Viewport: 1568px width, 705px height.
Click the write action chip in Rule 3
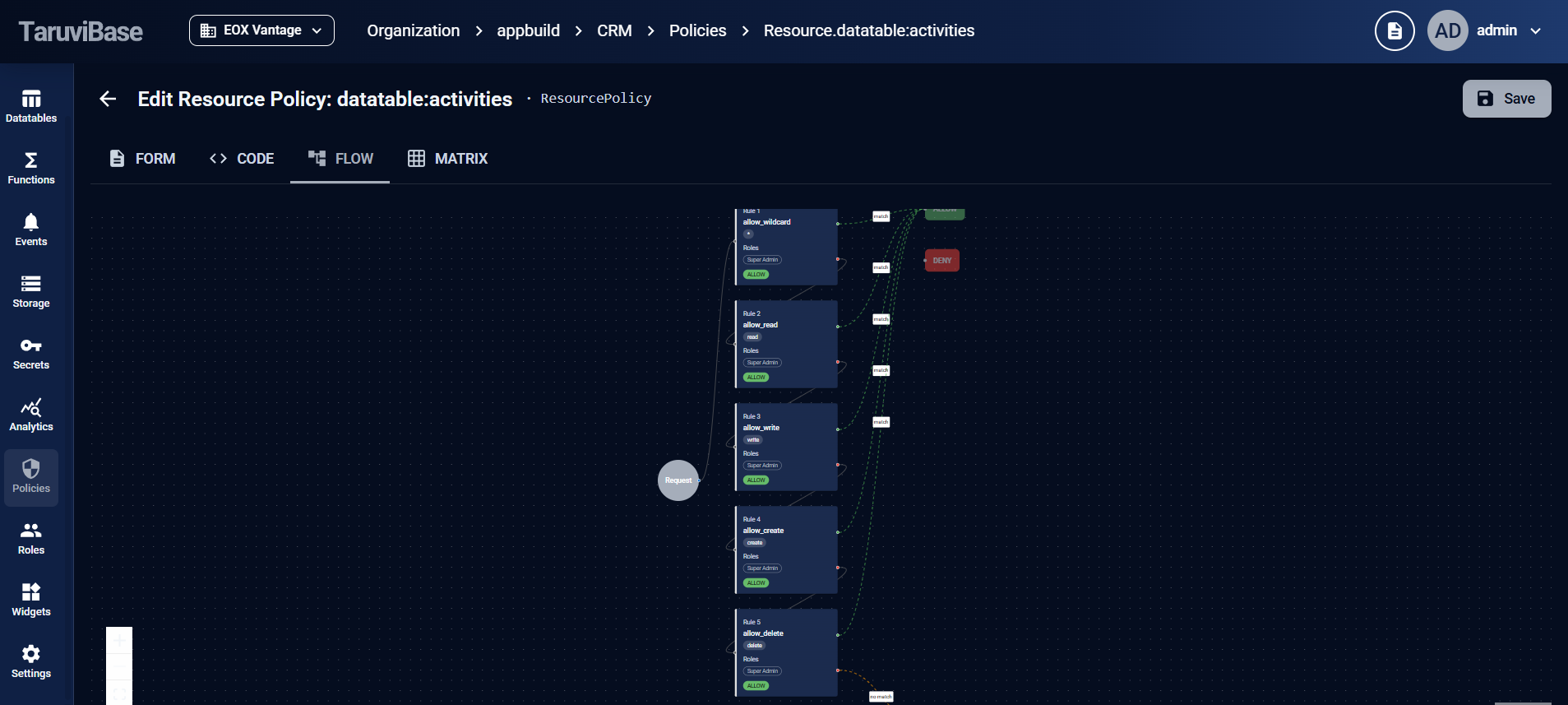(753, 440)
